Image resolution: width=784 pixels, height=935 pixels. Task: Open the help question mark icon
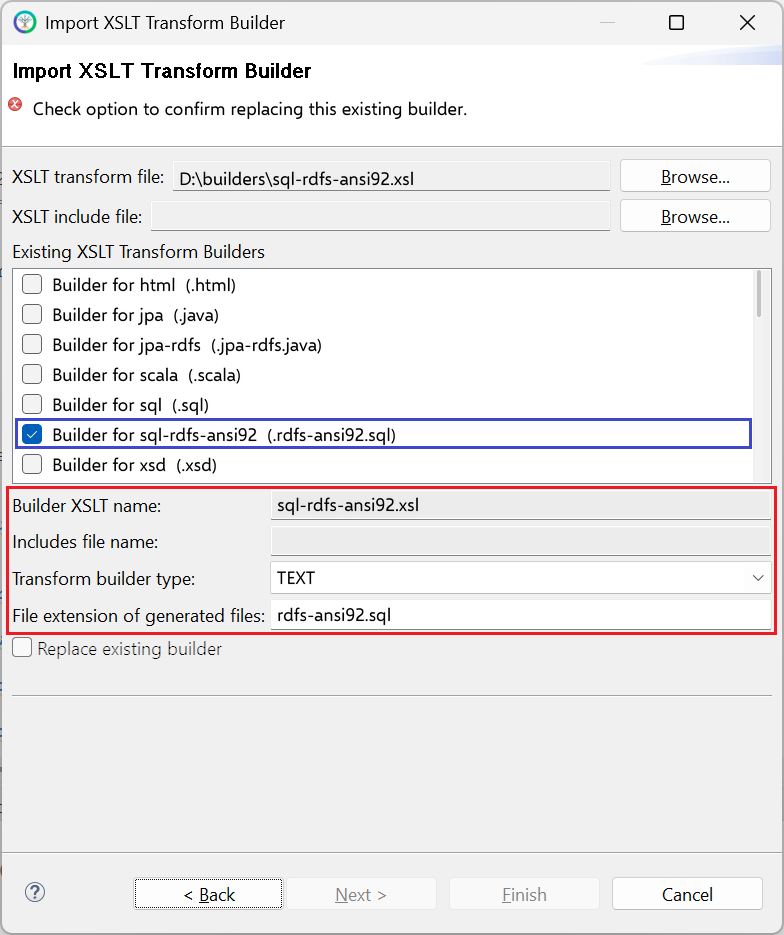point(35,893)
